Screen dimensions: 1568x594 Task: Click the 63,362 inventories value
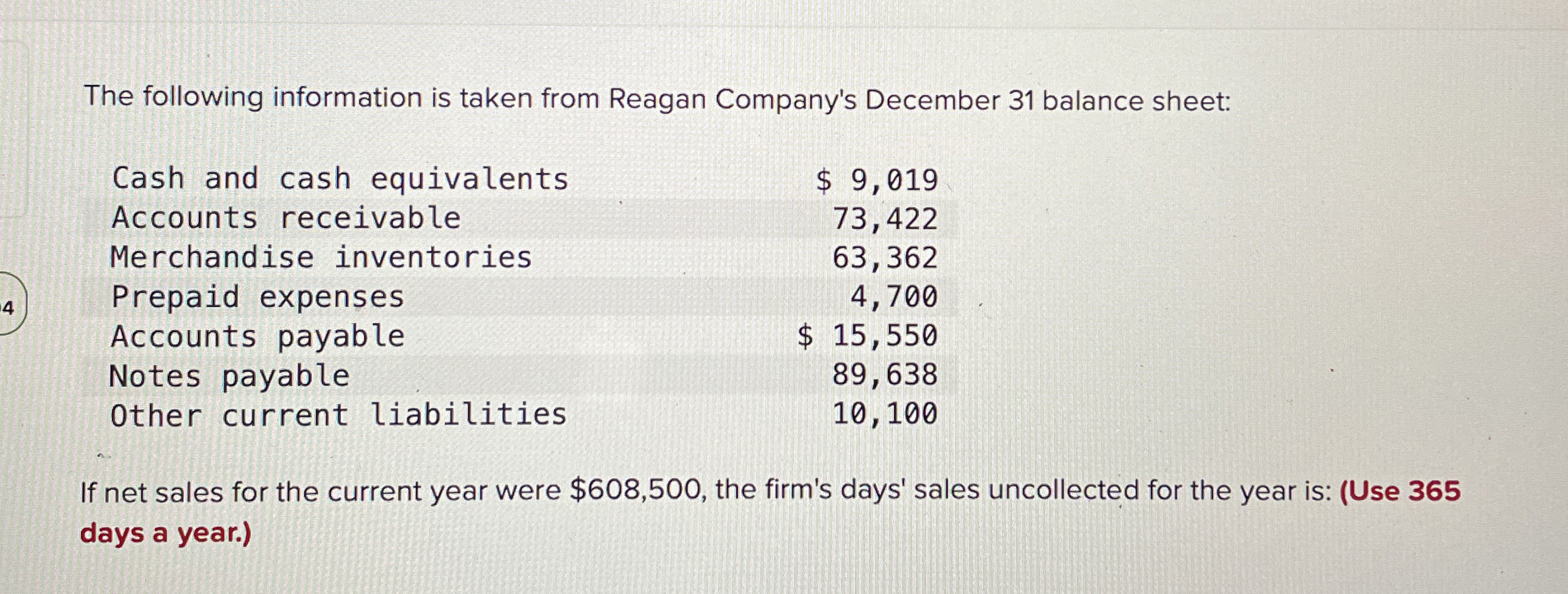885,258
